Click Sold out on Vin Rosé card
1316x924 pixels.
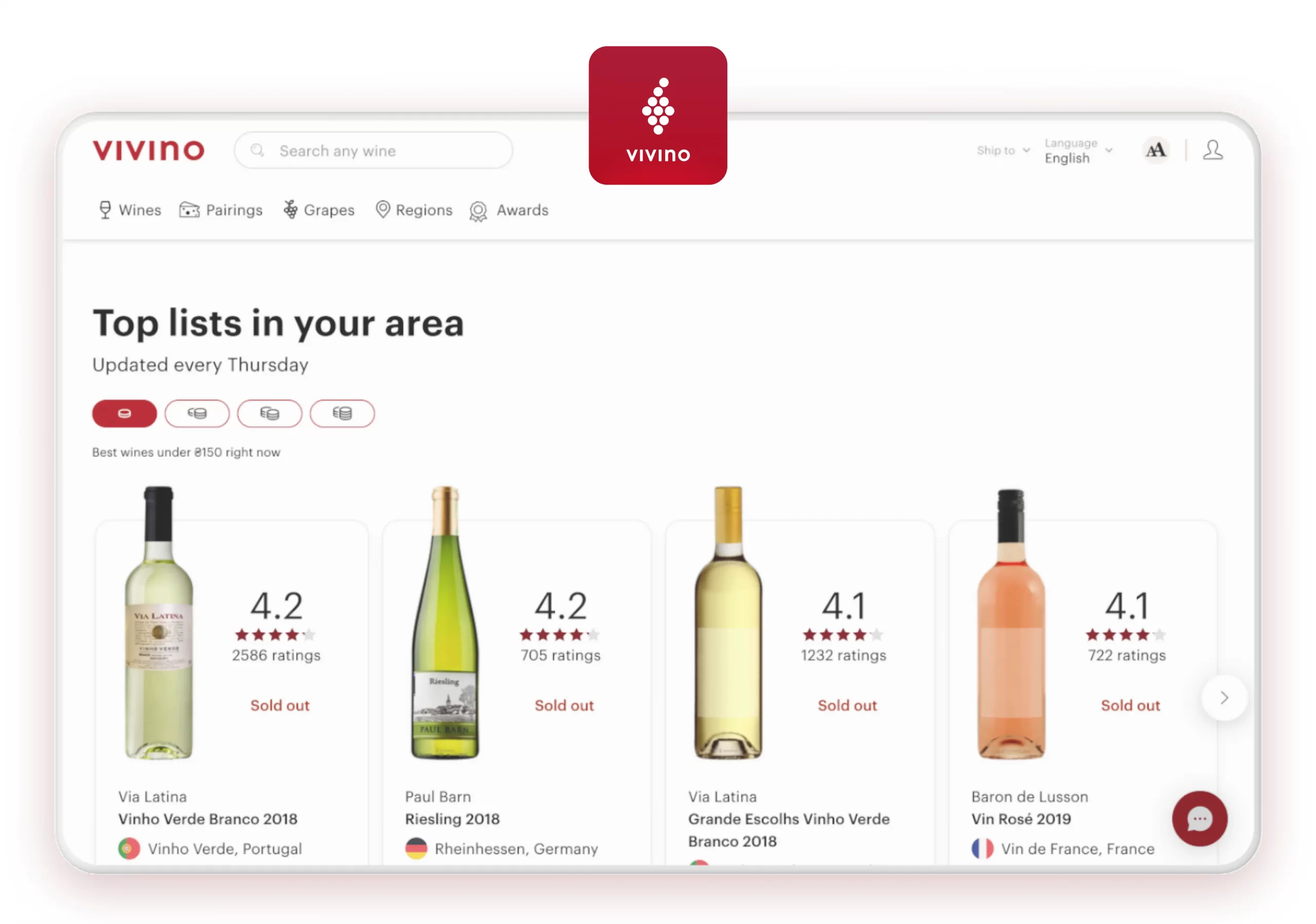pos(1130,705)
